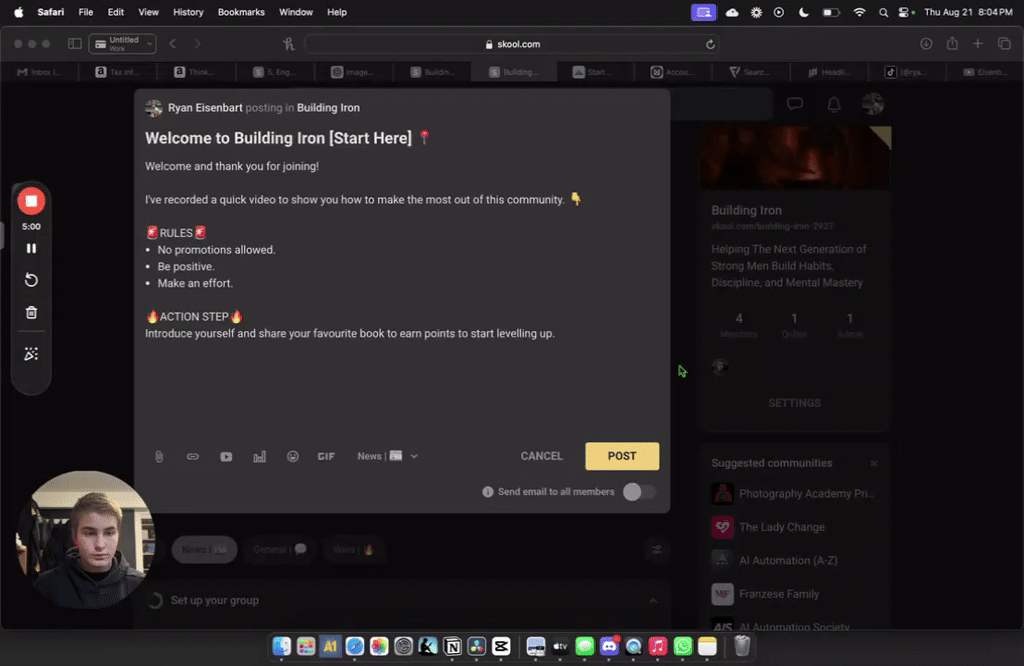Click the 'Be positive.' rule line
Image resolution: width=1024 pixels, height=666 pixels.
point(185,266)
